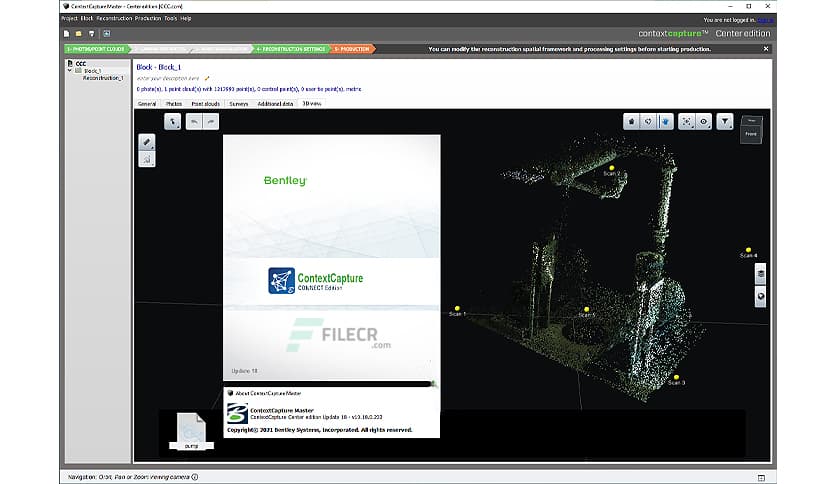Click the Top face of the view cube

752,121
